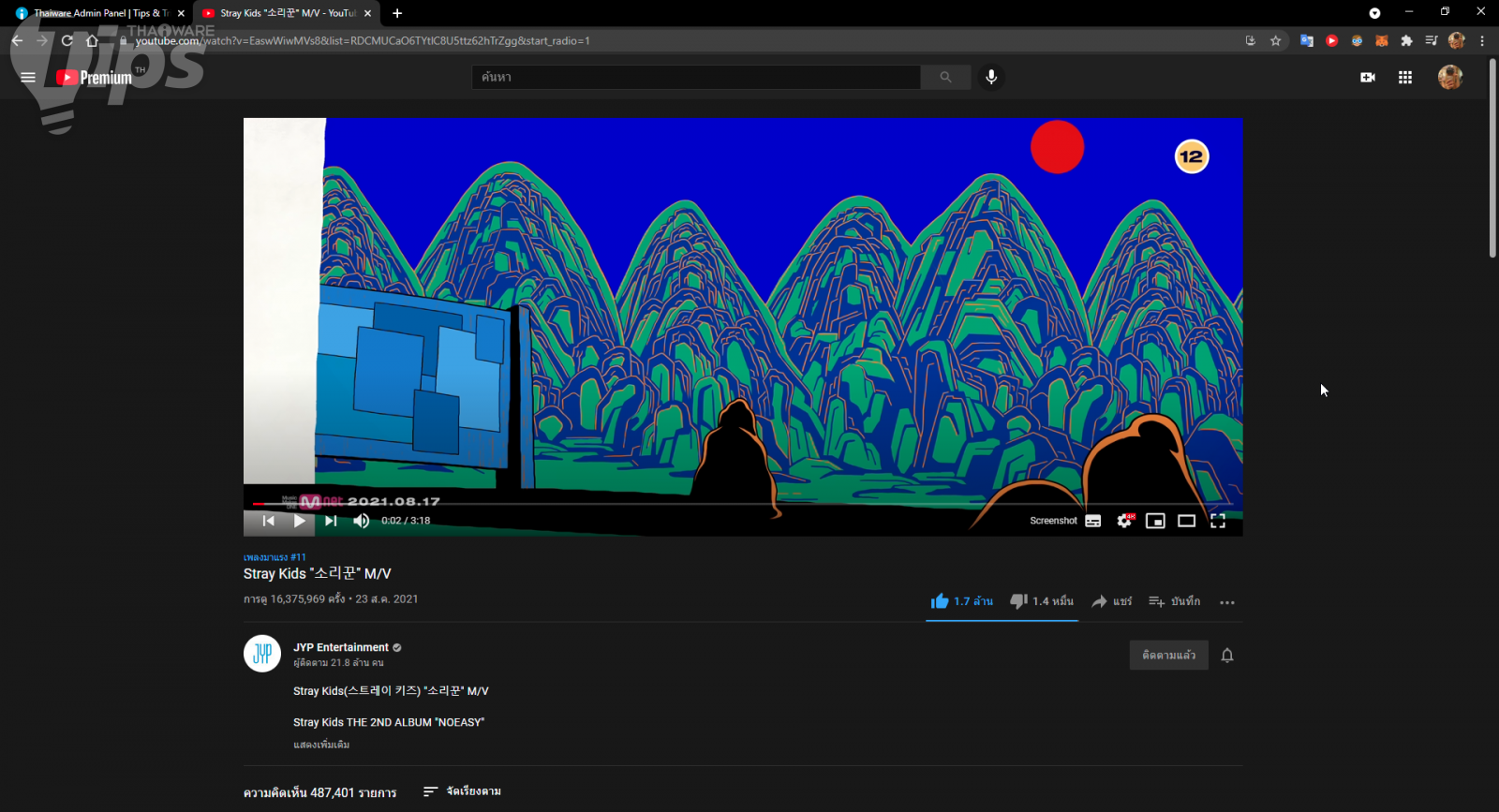Open the video settings gear
The height and width of the screenshot is (812, 1499).
coord(1124,521)
